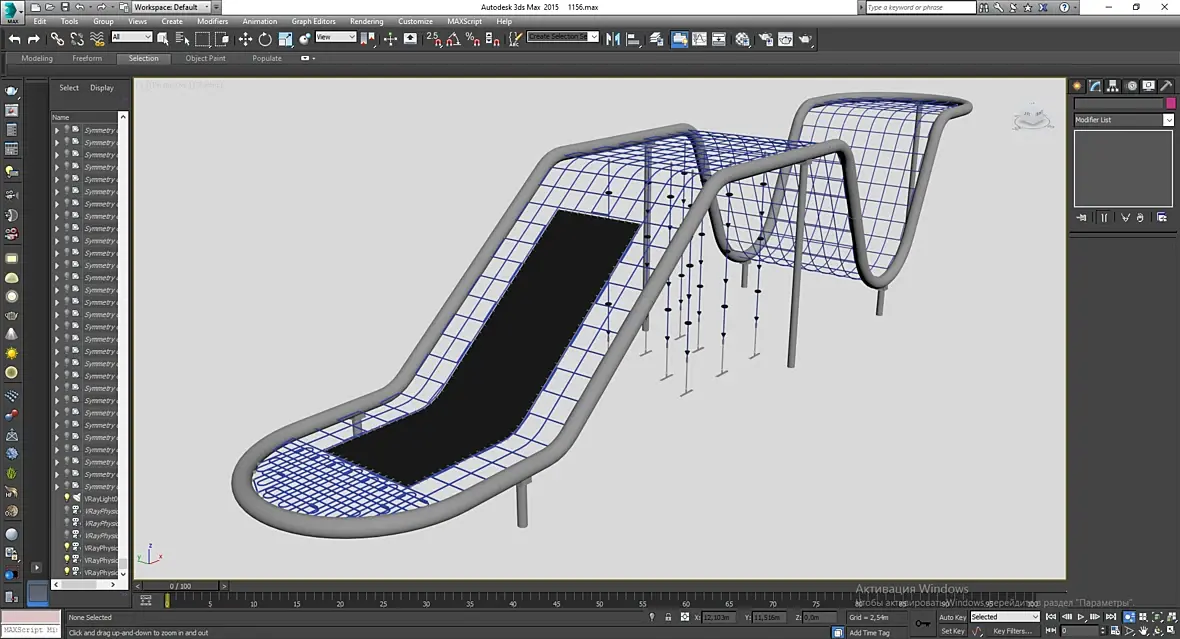Click the Key Filters... button

coord(1011,631)
